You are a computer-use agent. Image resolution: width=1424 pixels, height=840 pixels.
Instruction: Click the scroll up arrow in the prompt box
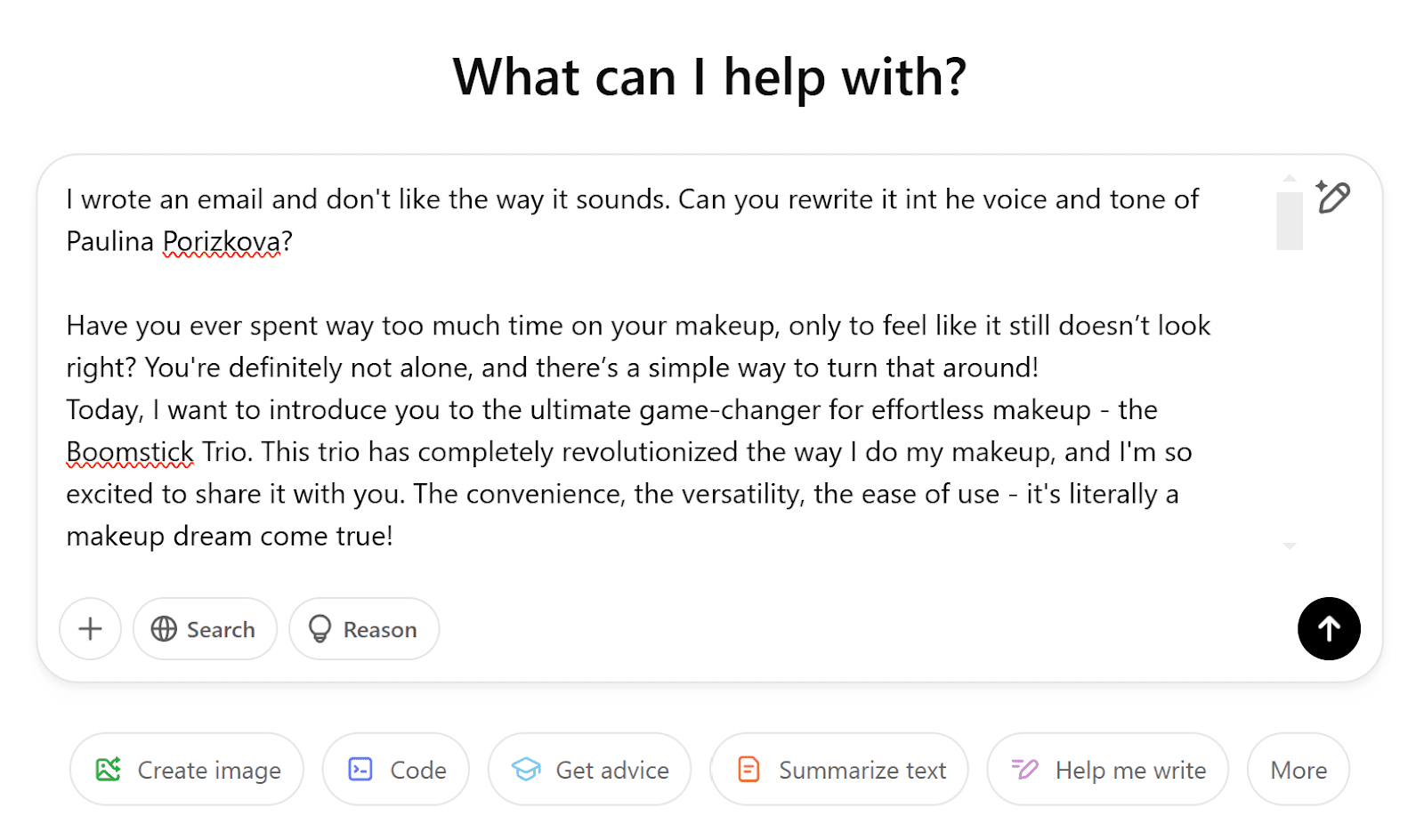coord(1290,179)
